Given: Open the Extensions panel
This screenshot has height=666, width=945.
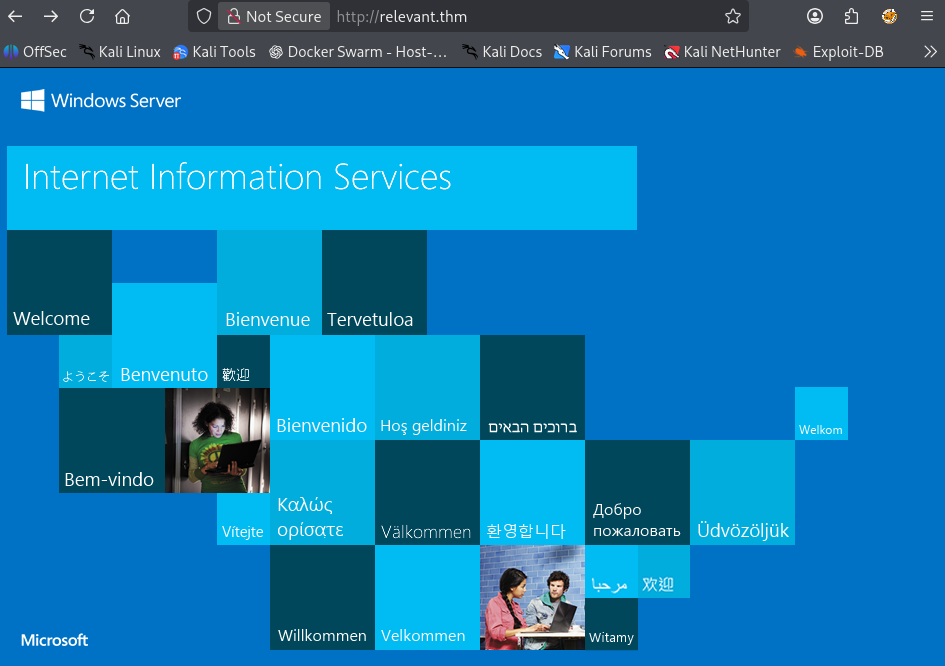Looking at the screenshot, I should (x=852, y=16).
